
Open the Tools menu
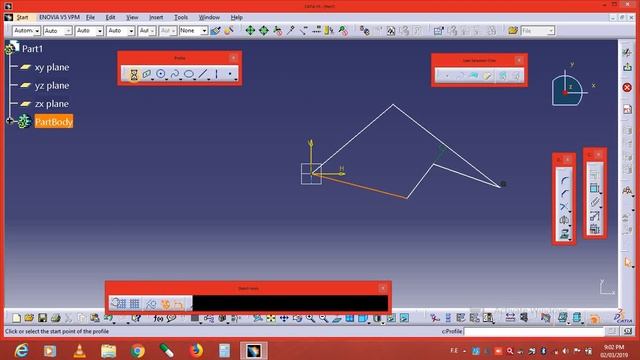click(181, 18)
